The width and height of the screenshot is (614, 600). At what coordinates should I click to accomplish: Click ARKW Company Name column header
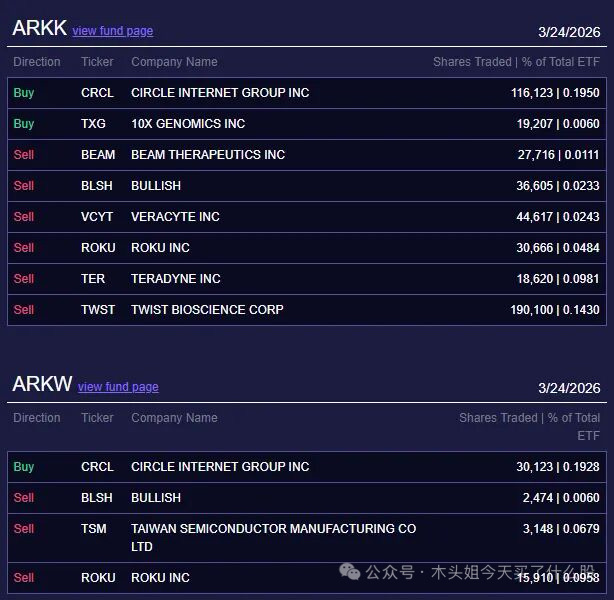coord(174,418)
